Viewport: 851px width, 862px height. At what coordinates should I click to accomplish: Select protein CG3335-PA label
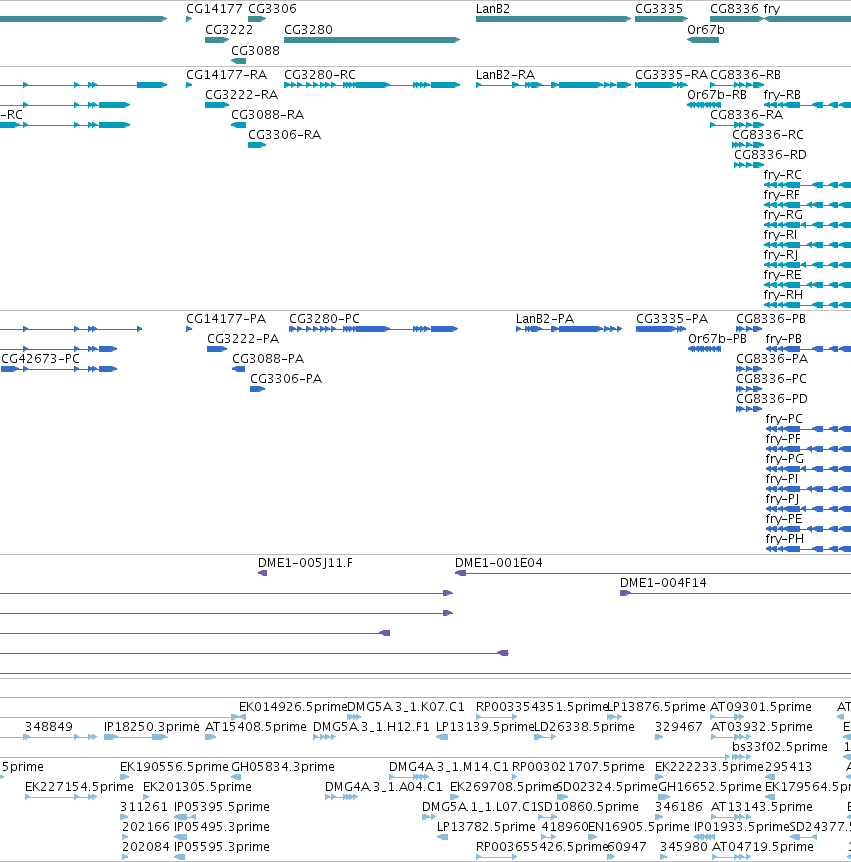click(x=672, y=319)
